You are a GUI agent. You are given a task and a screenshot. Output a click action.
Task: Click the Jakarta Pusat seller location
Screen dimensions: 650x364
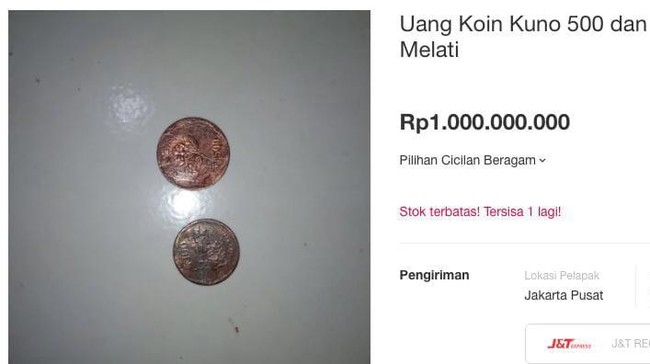click(563, 296)
